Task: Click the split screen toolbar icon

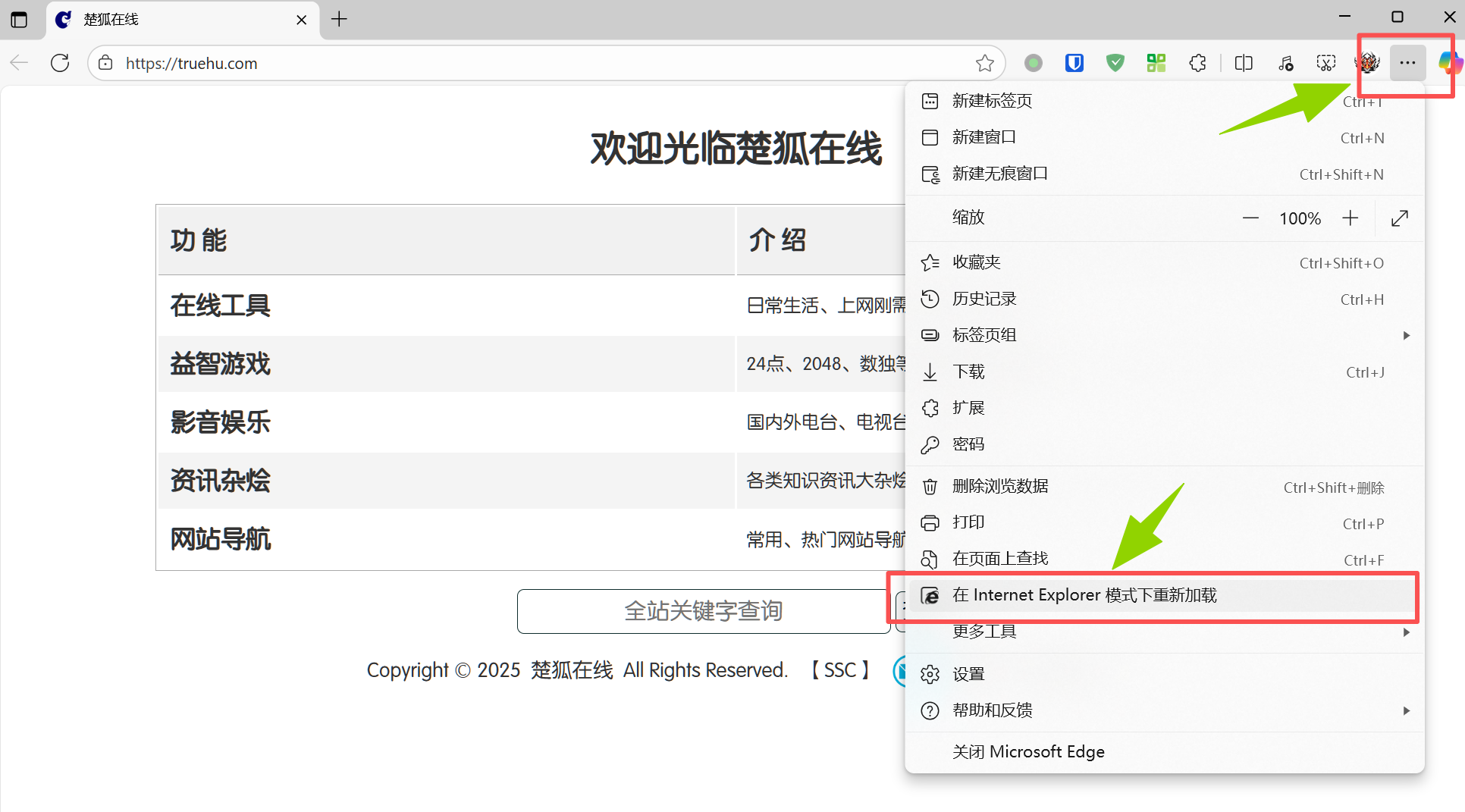Action: point(1244,63)
